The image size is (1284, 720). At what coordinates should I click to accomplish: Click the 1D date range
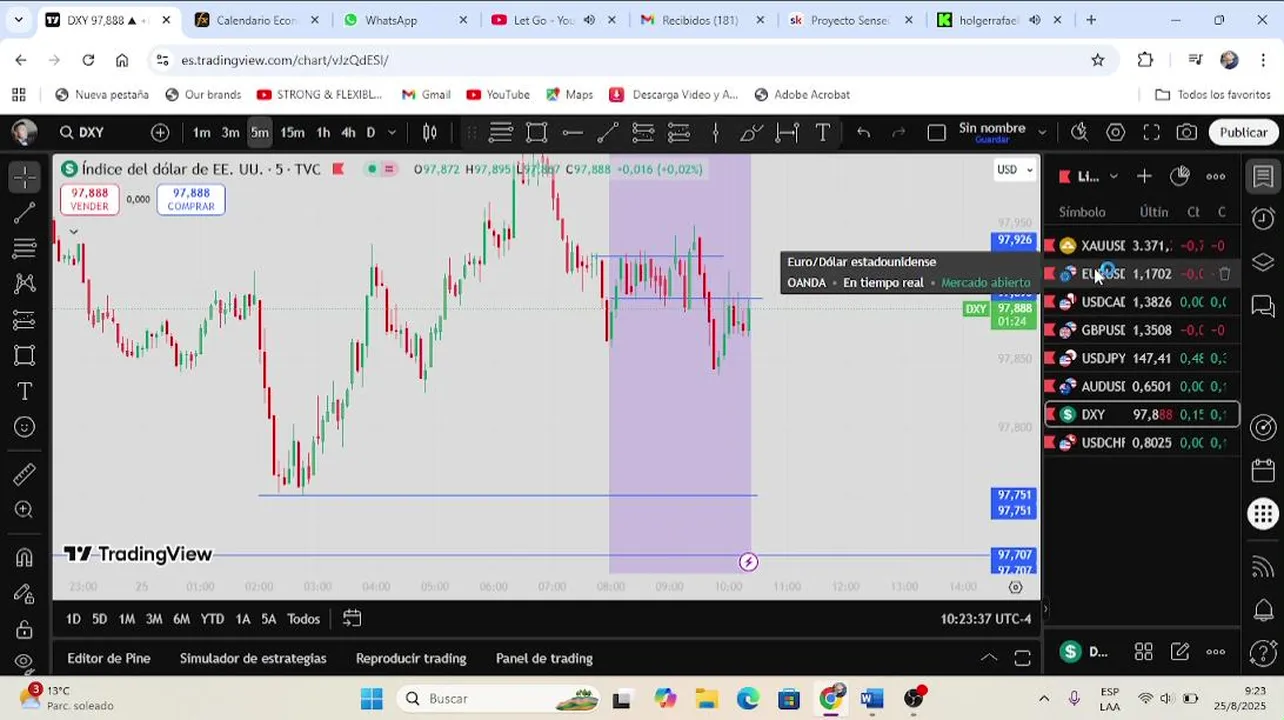[x=73, y=619]
